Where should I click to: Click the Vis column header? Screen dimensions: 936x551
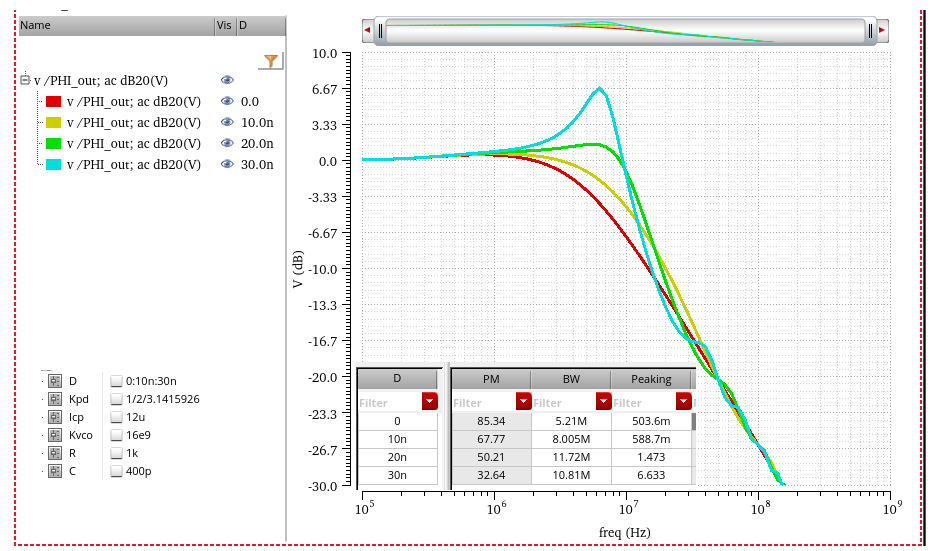225,26
